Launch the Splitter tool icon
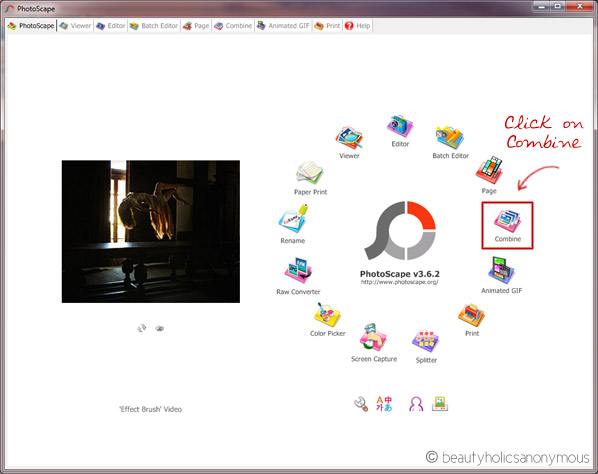The height and width of the screenshot is (474, 598). click(426, 341)
